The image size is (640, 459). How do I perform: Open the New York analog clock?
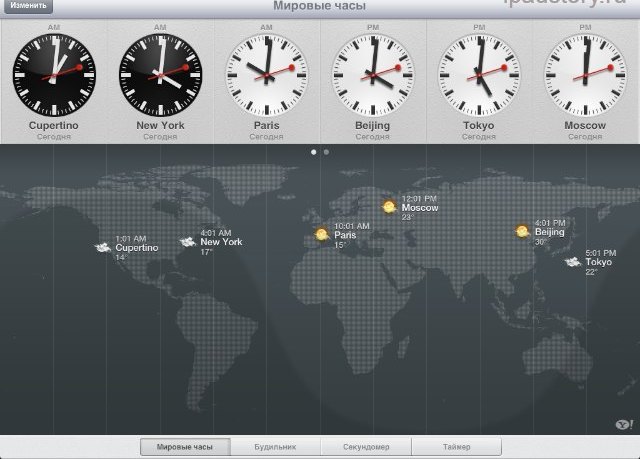coord(160,75)
